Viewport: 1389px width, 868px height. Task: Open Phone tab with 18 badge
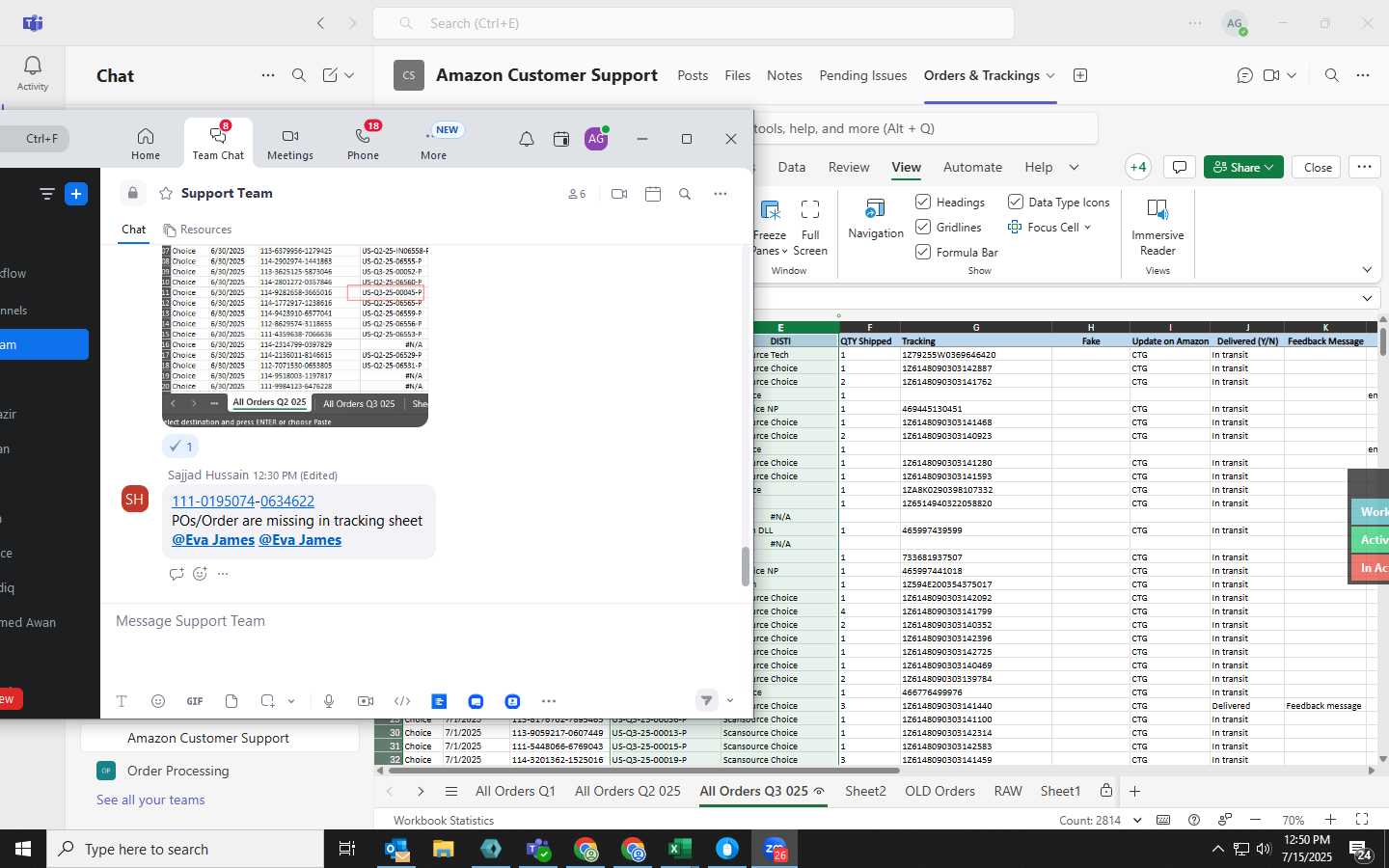point(364,142)
